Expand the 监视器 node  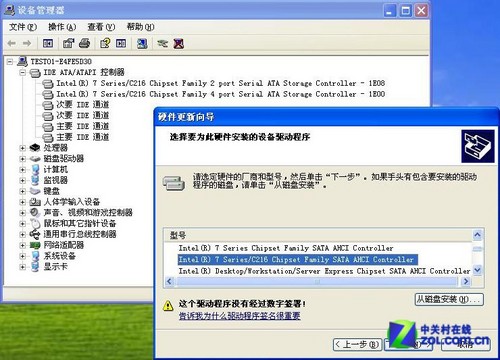tap(23, 180)
